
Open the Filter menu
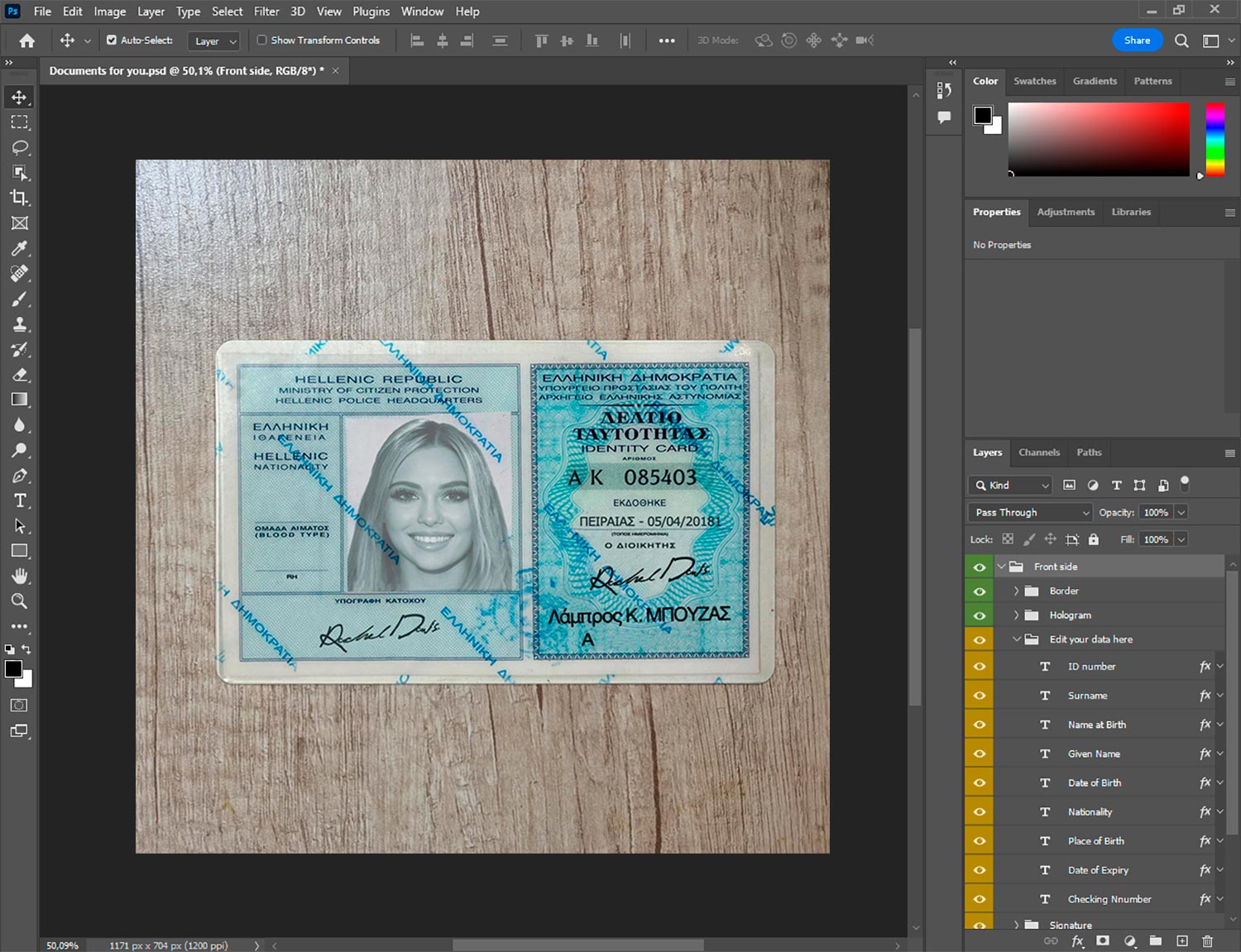(x=266, y=12)
